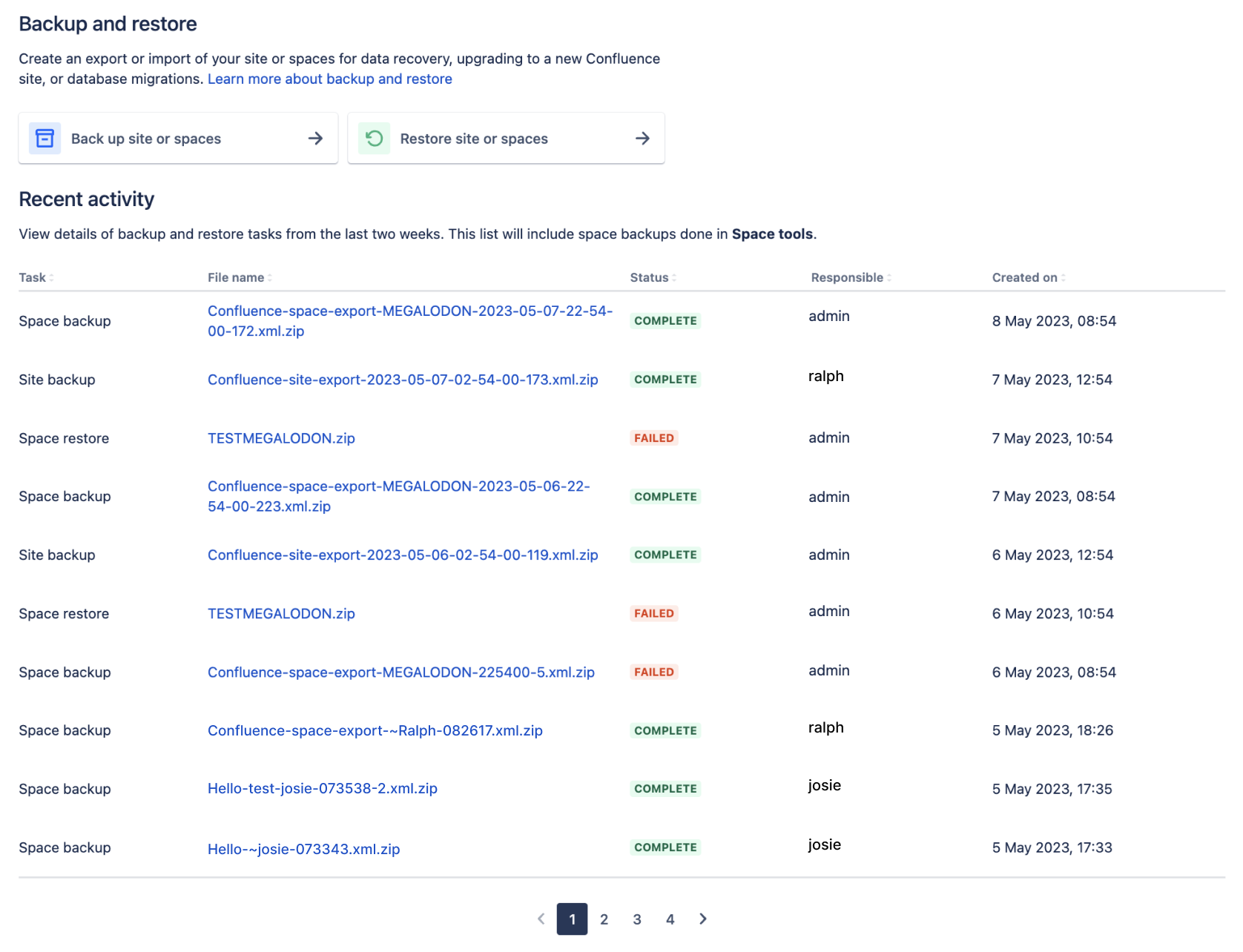Open pagination page 2

point(604,919)
